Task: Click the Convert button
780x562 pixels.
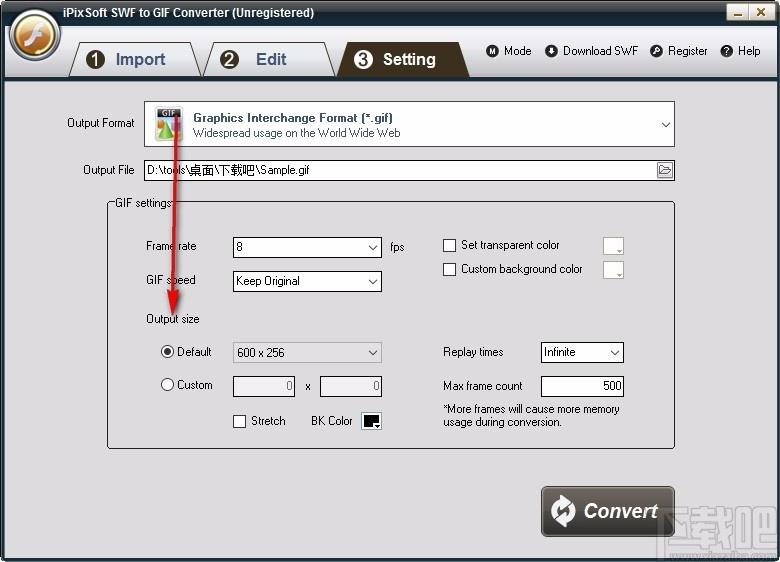Action: pyautogui.click(x=607, y=511)
